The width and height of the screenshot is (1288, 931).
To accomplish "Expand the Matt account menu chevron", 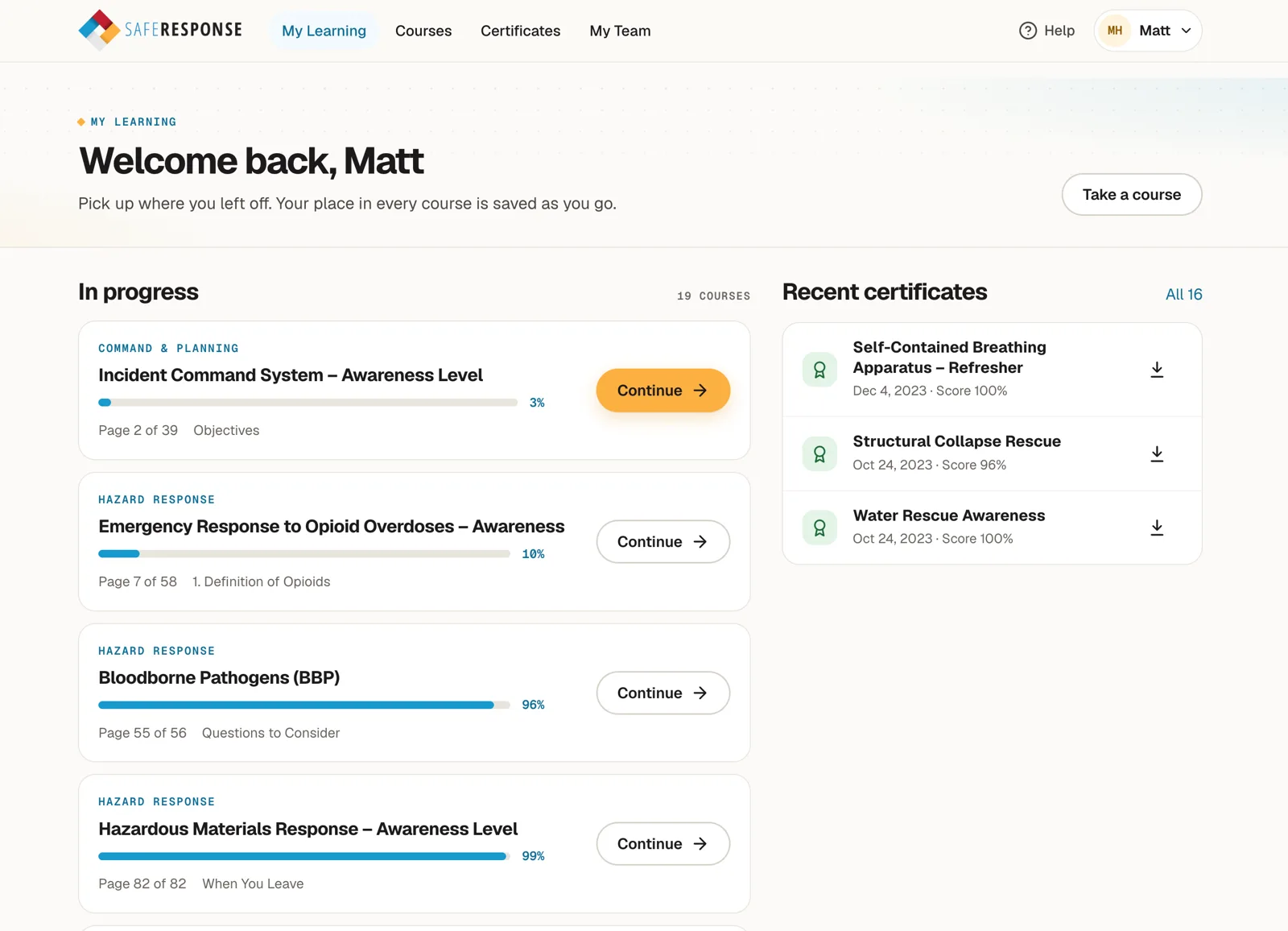I will click(x=1186, y=31).
